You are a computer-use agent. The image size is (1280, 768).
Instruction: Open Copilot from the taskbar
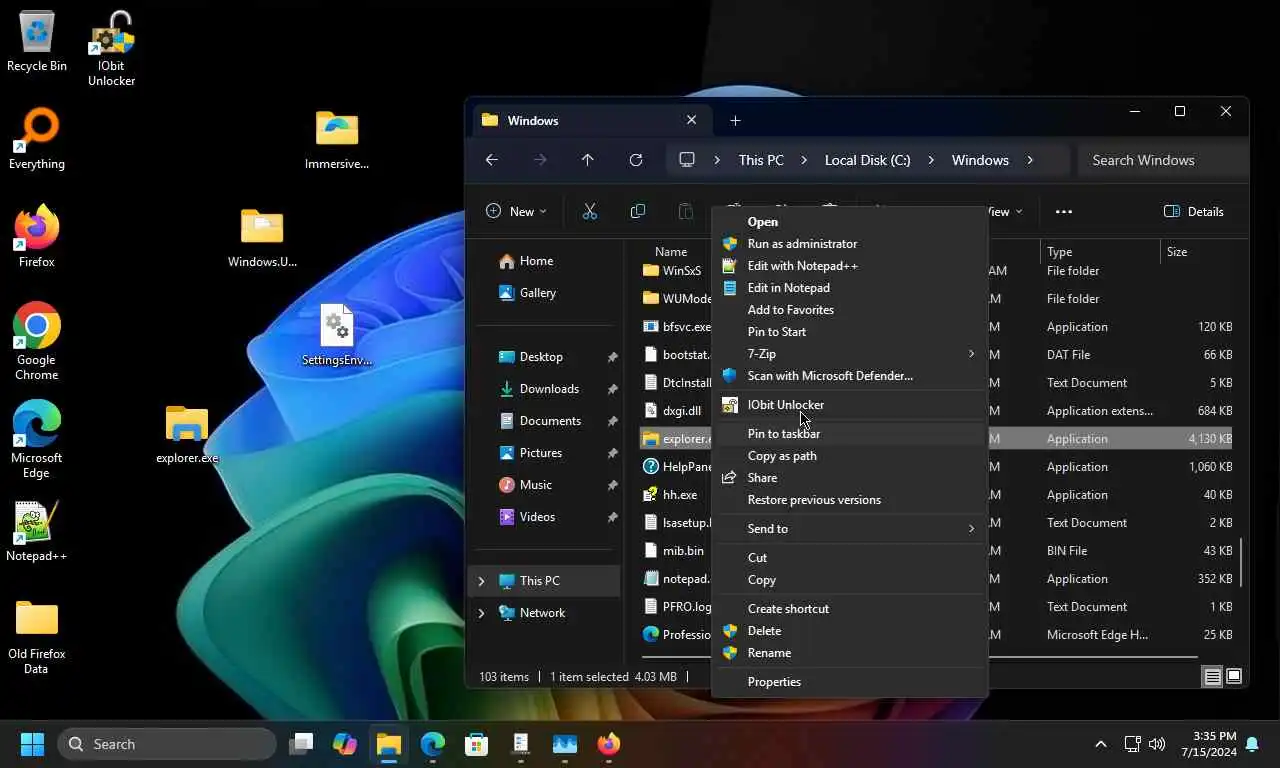pyautogui.click(x=345, y=744)
